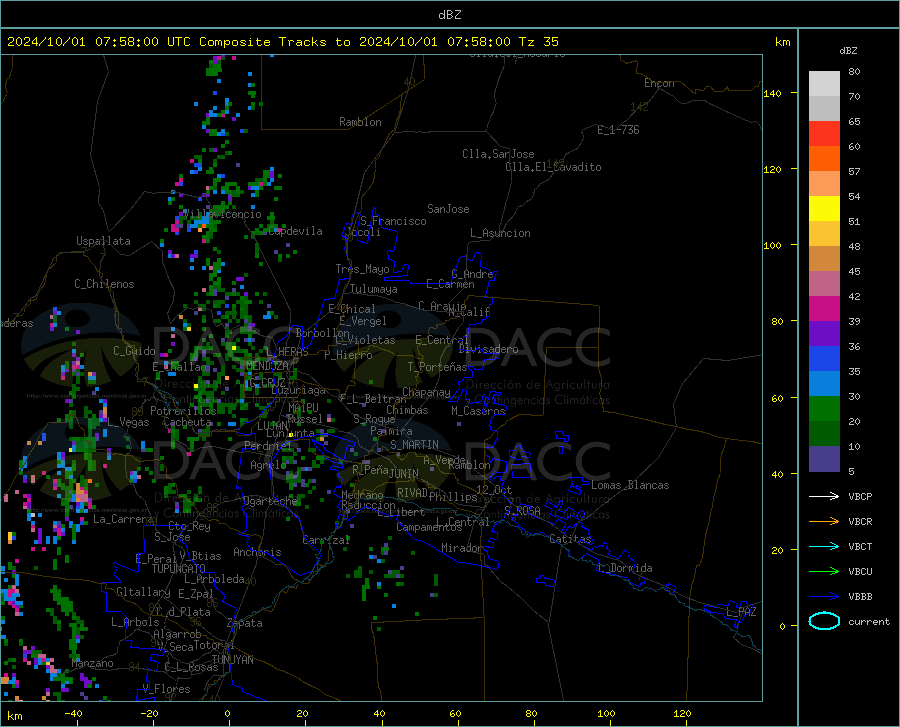Click the Encon label at top right
The width and height of the screenshot is (900, 727).
(659, 83)
